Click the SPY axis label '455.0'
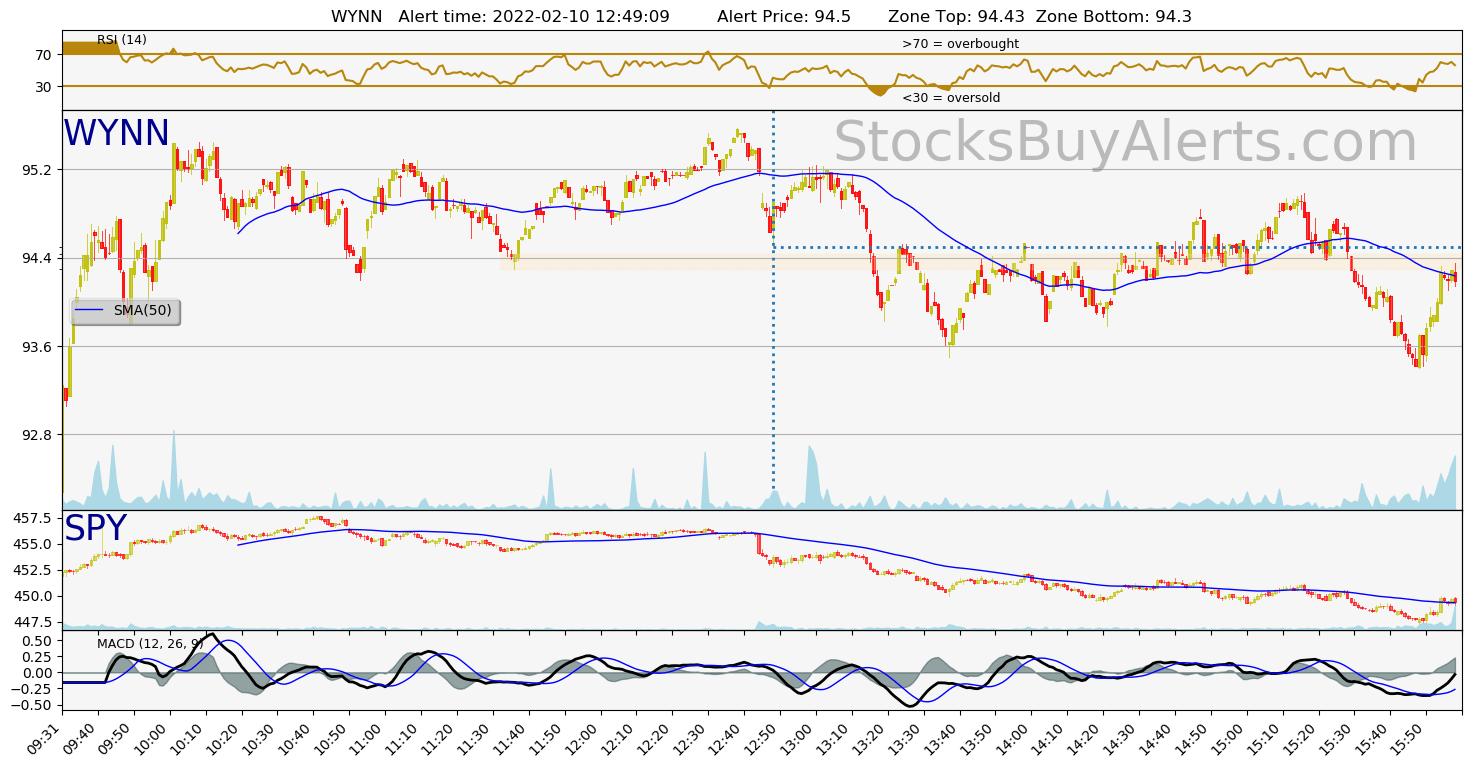Image resolution: width=1476 pixels, height=768 pixels. 32,544
